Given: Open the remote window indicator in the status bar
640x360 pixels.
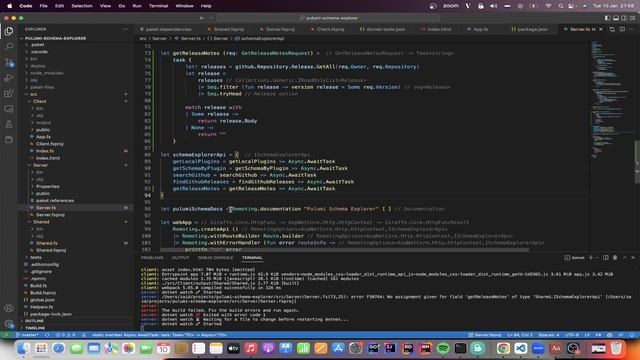Looking at the screenshot, I should (x=6, y=335).
